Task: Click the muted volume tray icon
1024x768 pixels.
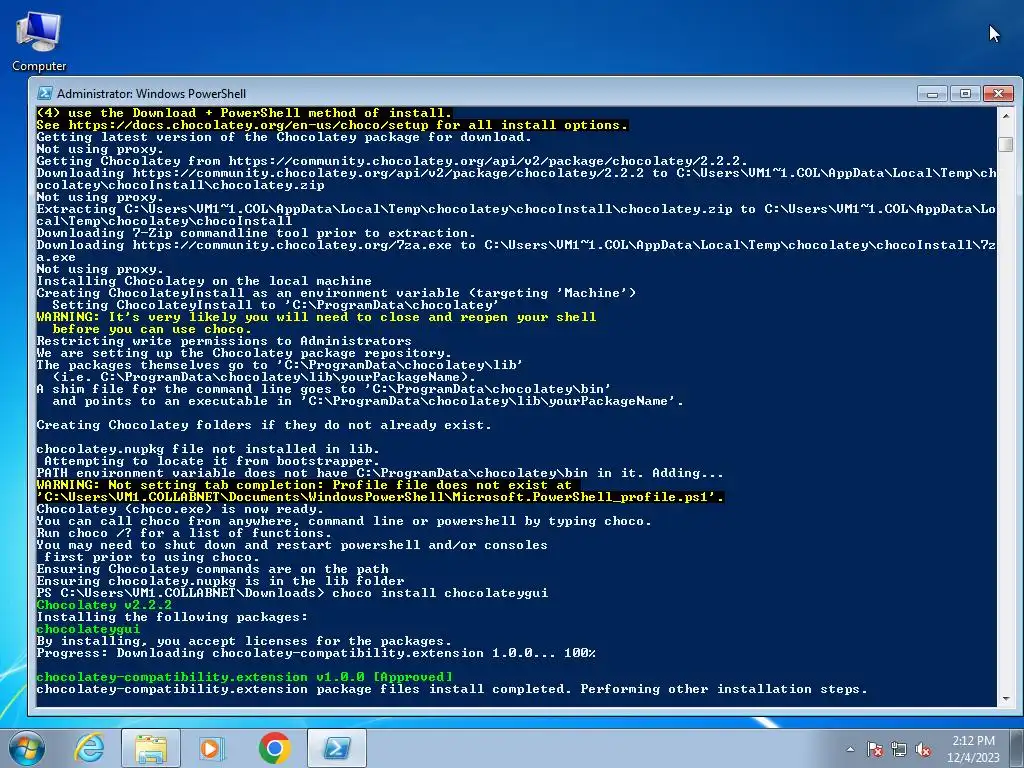Action: coord(923,749)
